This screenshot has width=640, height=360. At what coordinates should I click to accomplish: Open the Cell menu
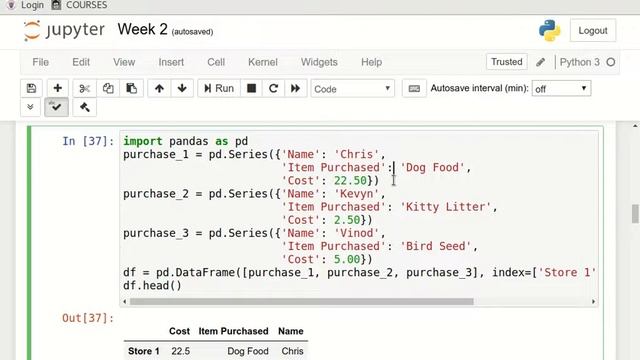pos(216,62)
